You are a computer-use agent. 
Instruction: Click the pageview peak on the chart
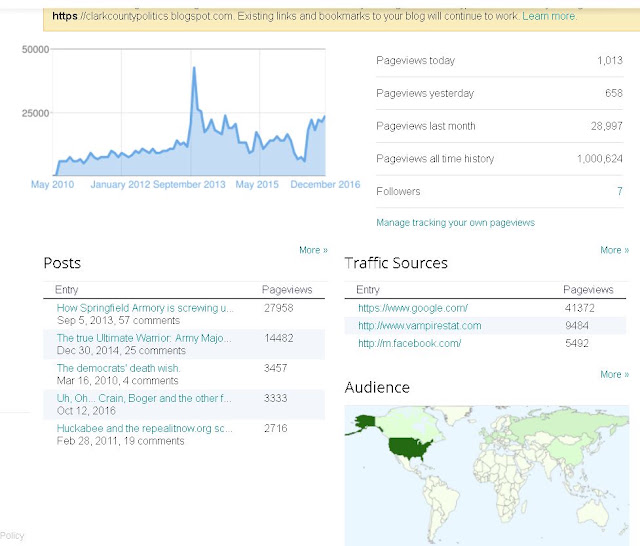click(x=194, y=68)
